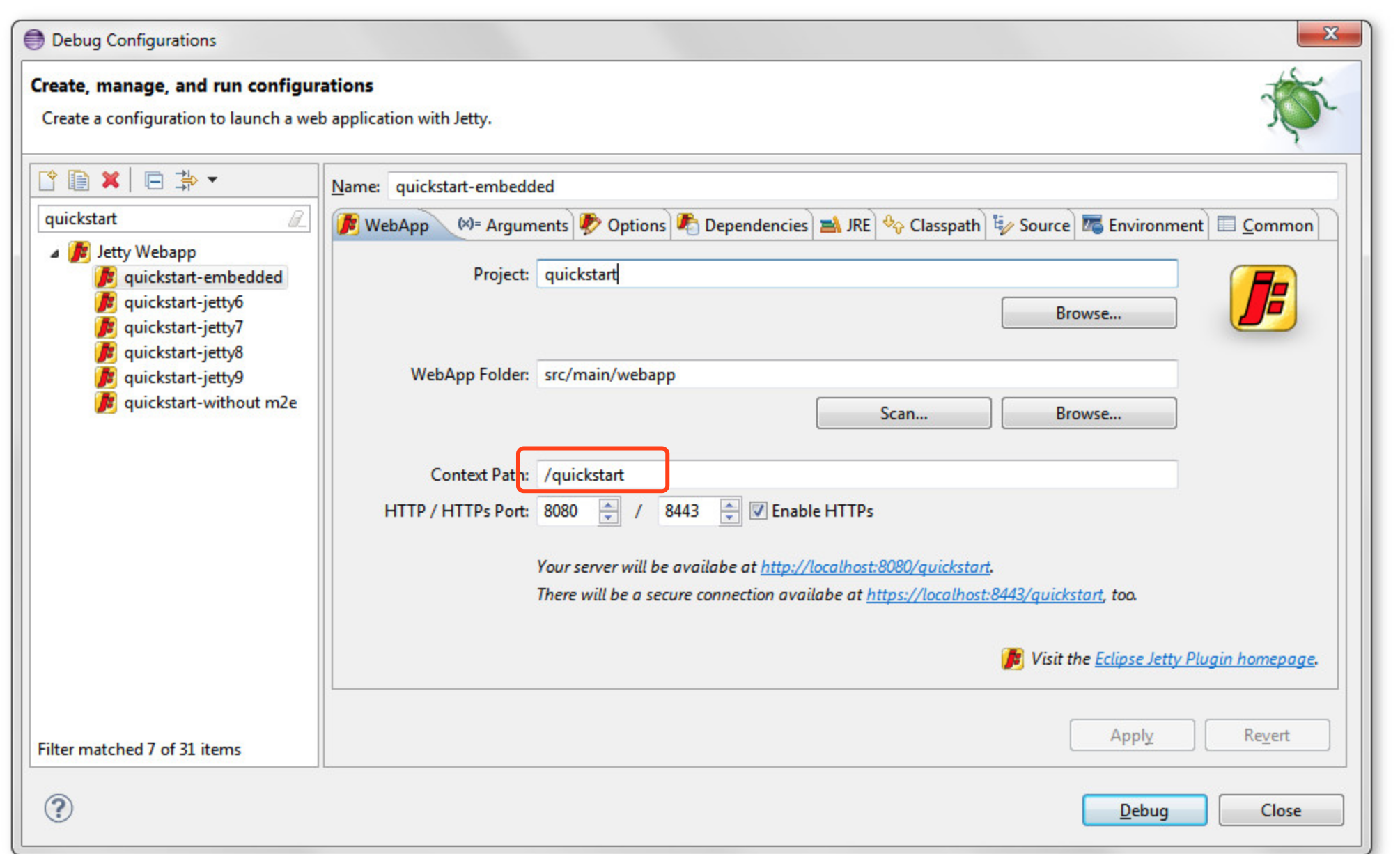Viewport: 1400px width, 854px height.
Task: Collapse the Jetty Webapp tree node
Action: 54,254
